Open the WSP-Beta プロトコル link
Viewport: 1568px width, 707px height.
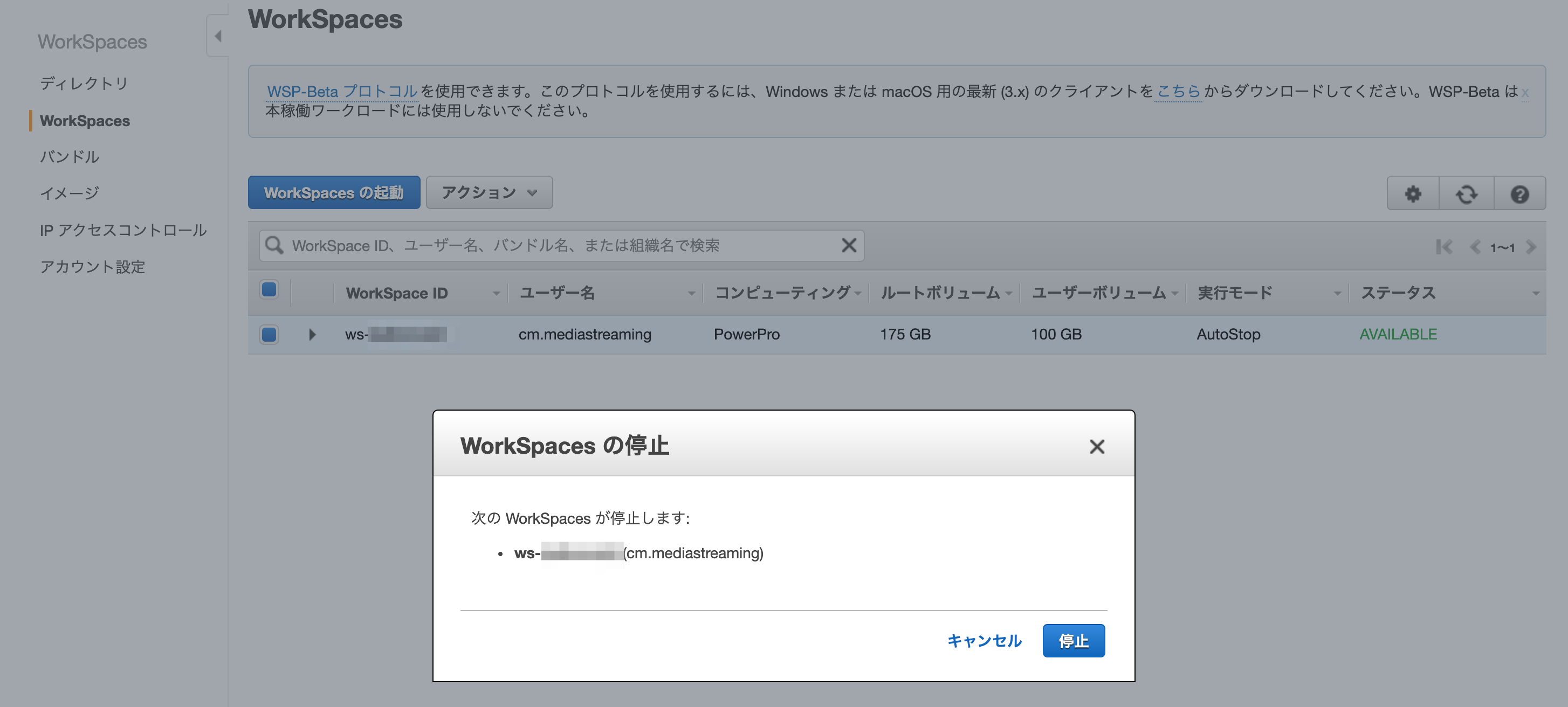coord(342,91)
